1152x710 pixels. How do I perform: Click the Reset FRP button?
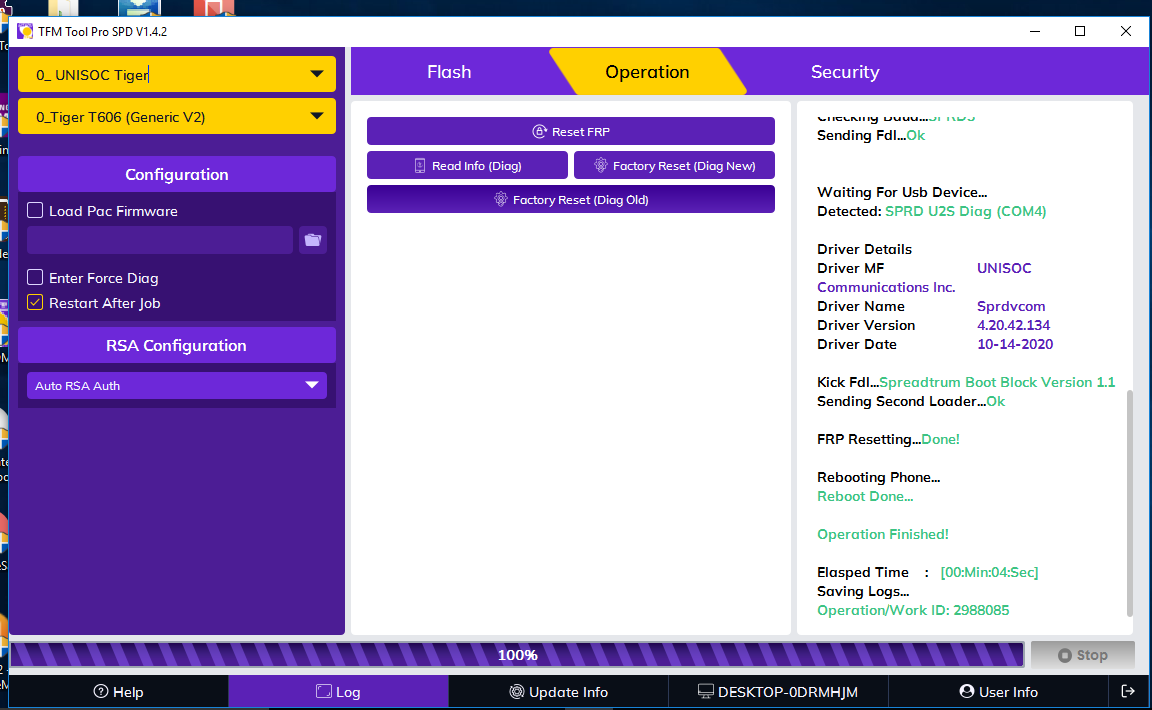pos(570,131)
